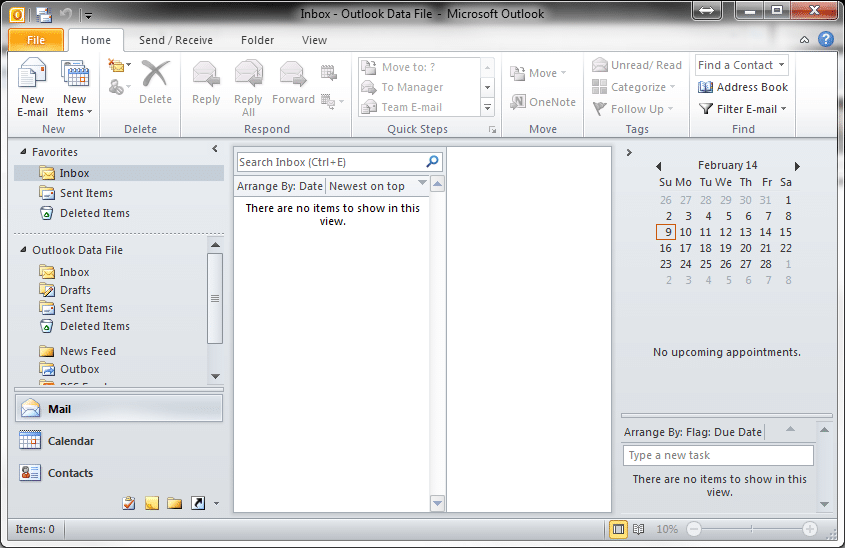
Task: Select the To Manager quick step
Action: pos(418,87)
